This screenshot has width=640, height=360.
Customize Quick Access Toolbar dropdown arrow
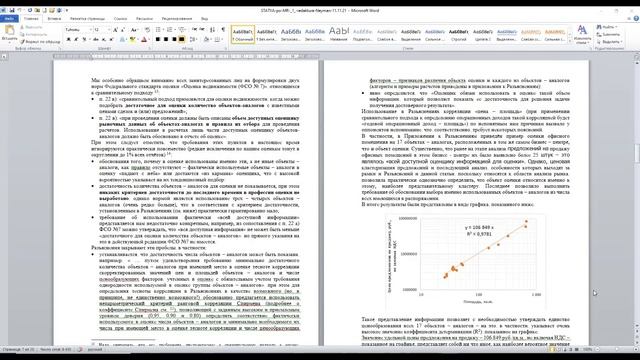tap(67, 10)
